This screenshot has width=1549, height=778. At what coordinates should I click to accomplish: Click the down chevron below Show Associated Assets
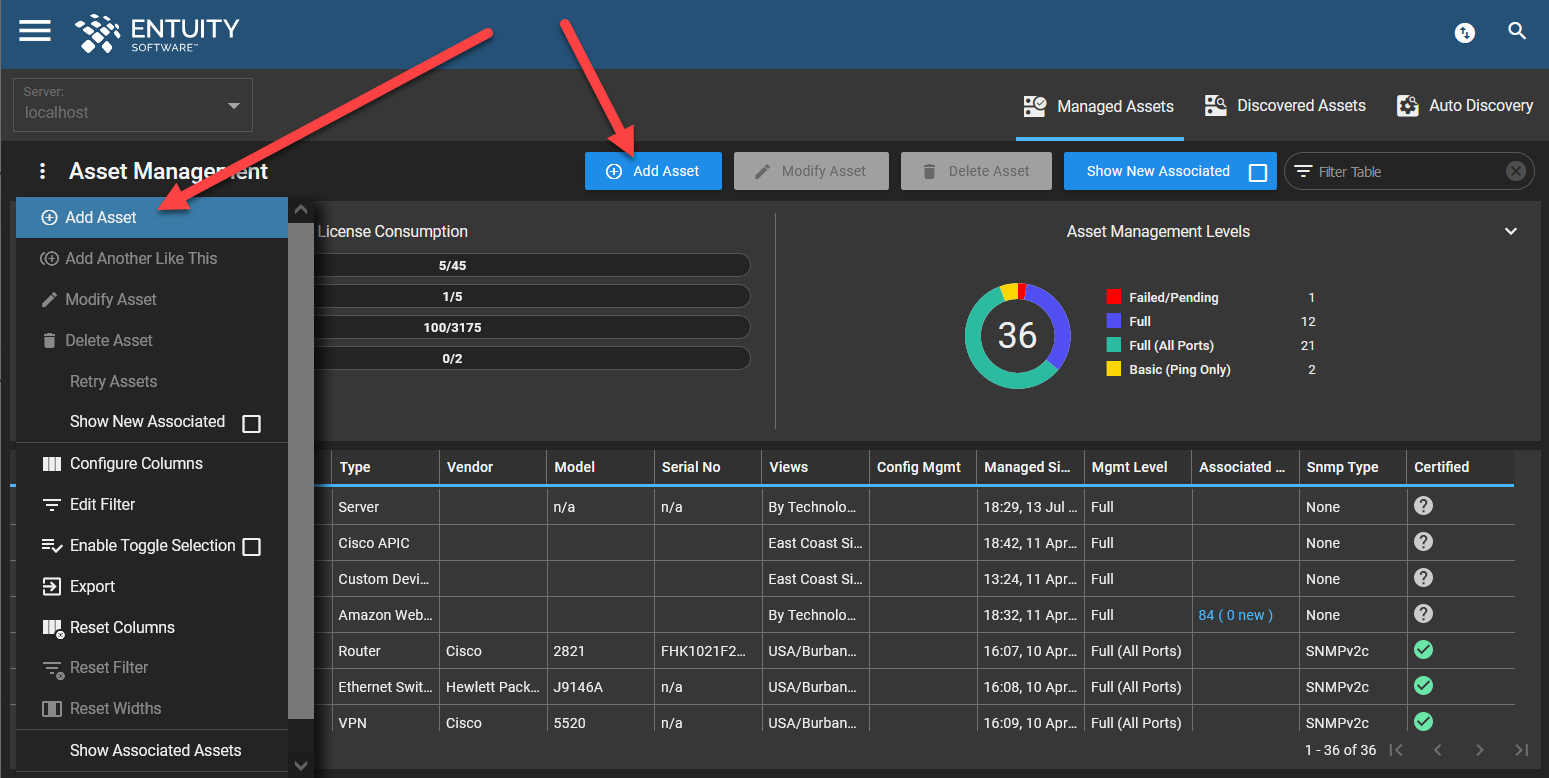[x=300, y=764]
